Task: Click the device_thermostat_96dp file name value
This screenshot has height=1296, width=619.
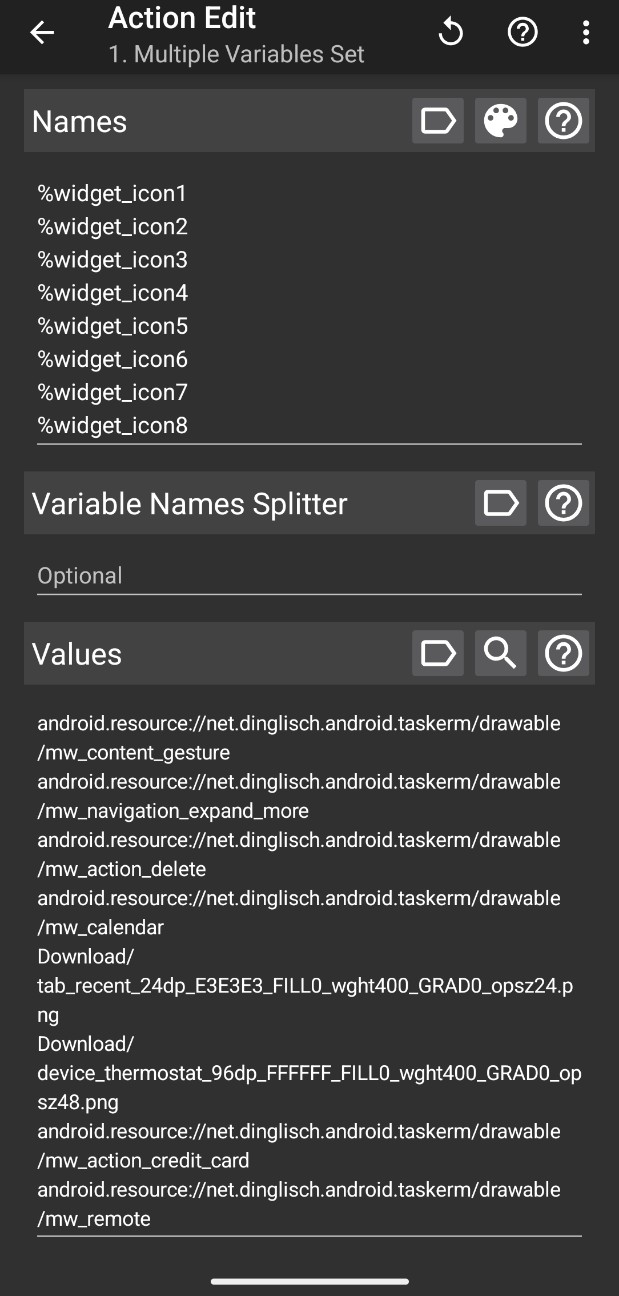Action: pyautogui.click(x=309, y=1087)
